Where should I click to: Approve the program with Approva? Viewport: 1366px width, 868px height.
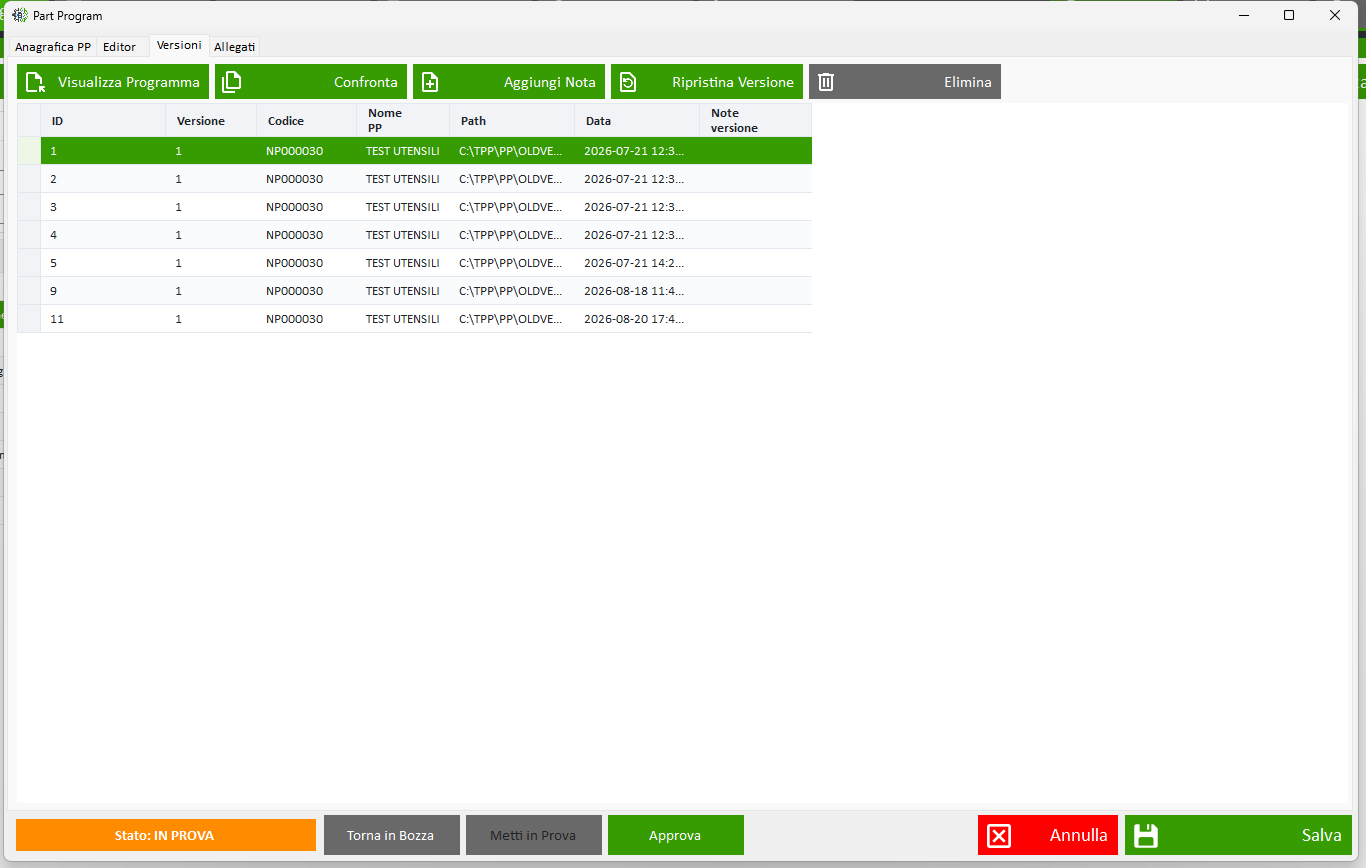[676, 835]
